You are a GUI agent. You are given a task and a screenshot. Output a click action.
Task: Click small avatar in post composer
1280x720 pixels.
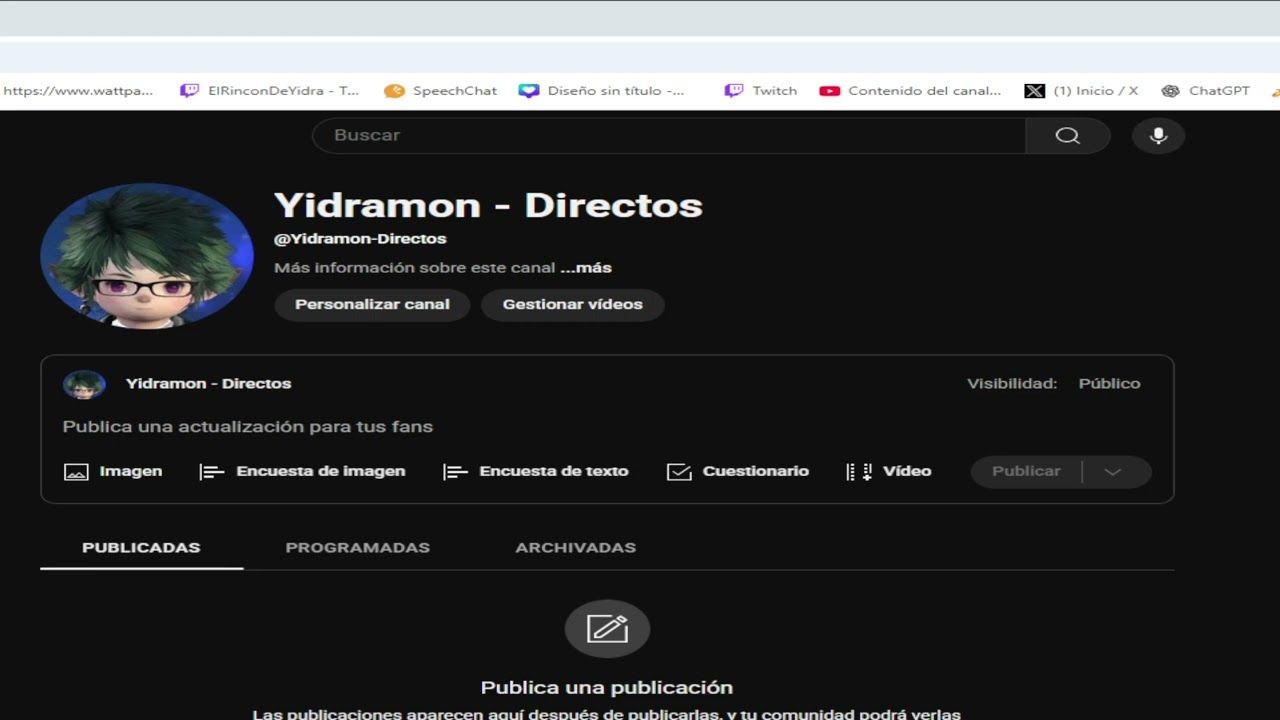coord(84,384)
